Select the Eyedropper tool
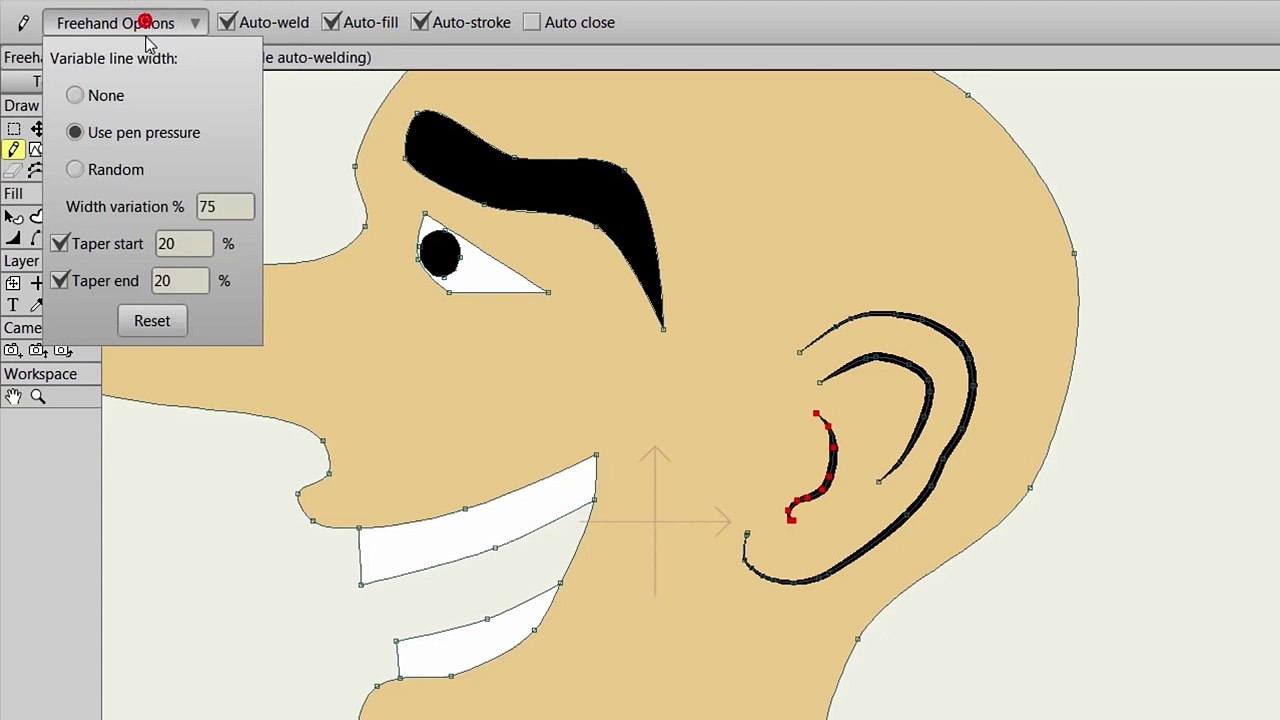1280x720 pixels. tap(36, 305)
